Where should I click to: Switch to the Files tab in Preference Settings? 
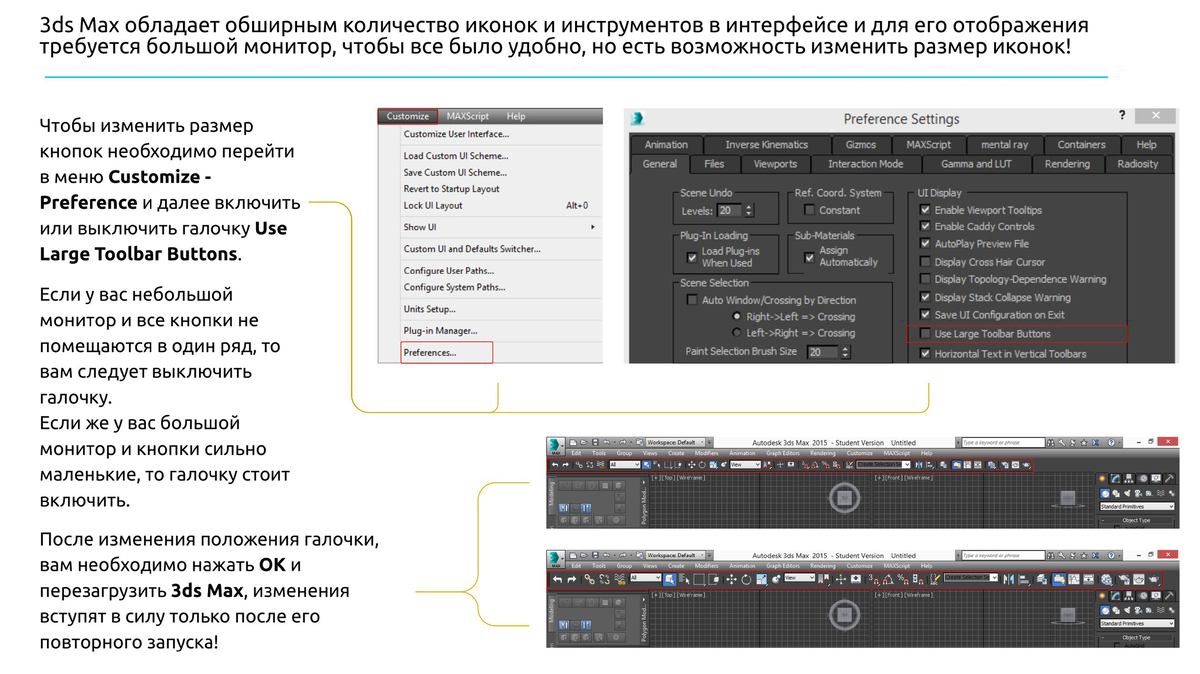(714, 164)
